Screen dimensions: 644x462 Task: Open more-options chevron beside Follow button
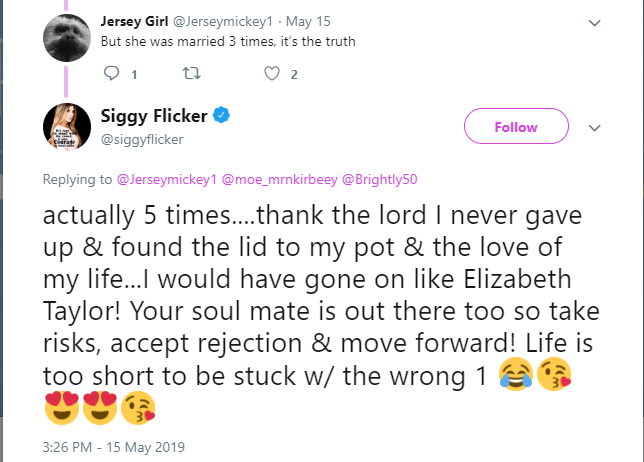point(595,128)
